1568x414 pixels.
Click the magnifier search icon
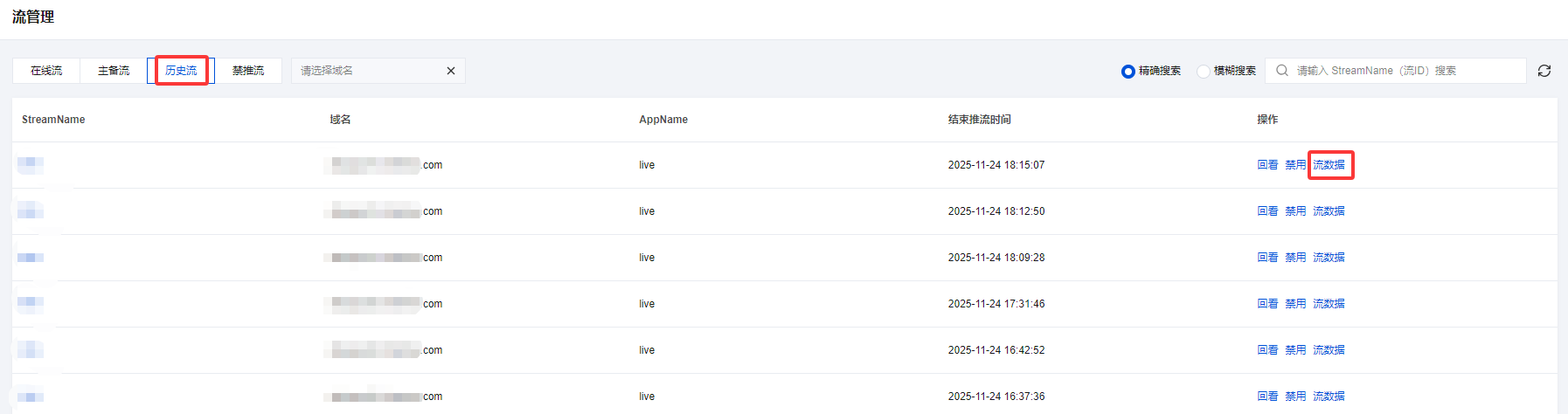pyautogui.click(x=1282, y=71)
